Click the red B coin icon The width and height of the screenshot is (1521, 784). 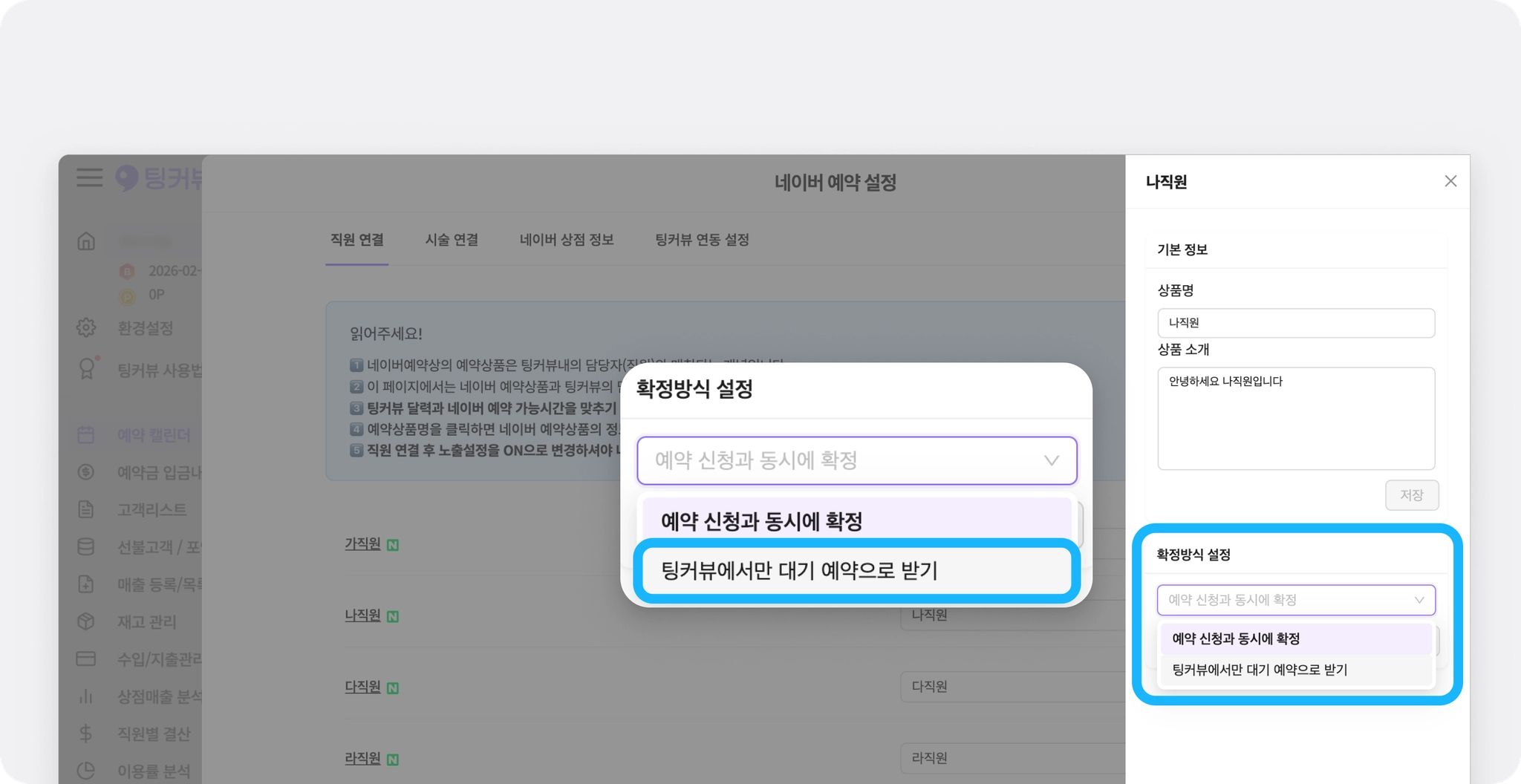[127, 271]
